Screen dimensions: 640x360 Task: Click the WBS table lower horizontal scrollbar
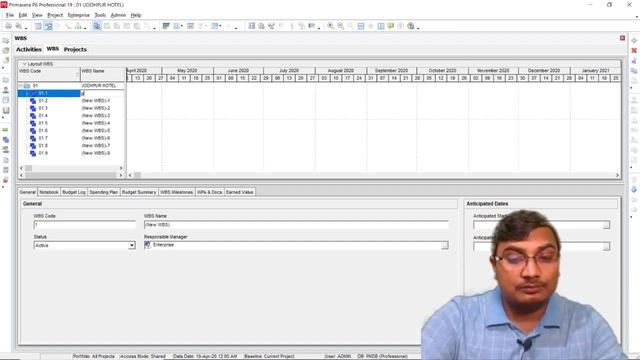pos(71,175)
